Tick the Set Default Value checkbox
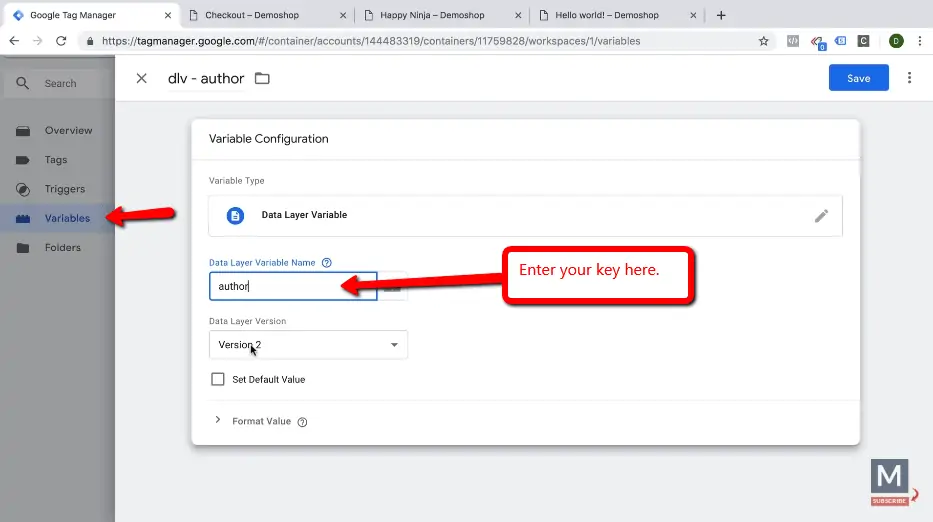933x522 pixels. [x=218, y=379]
